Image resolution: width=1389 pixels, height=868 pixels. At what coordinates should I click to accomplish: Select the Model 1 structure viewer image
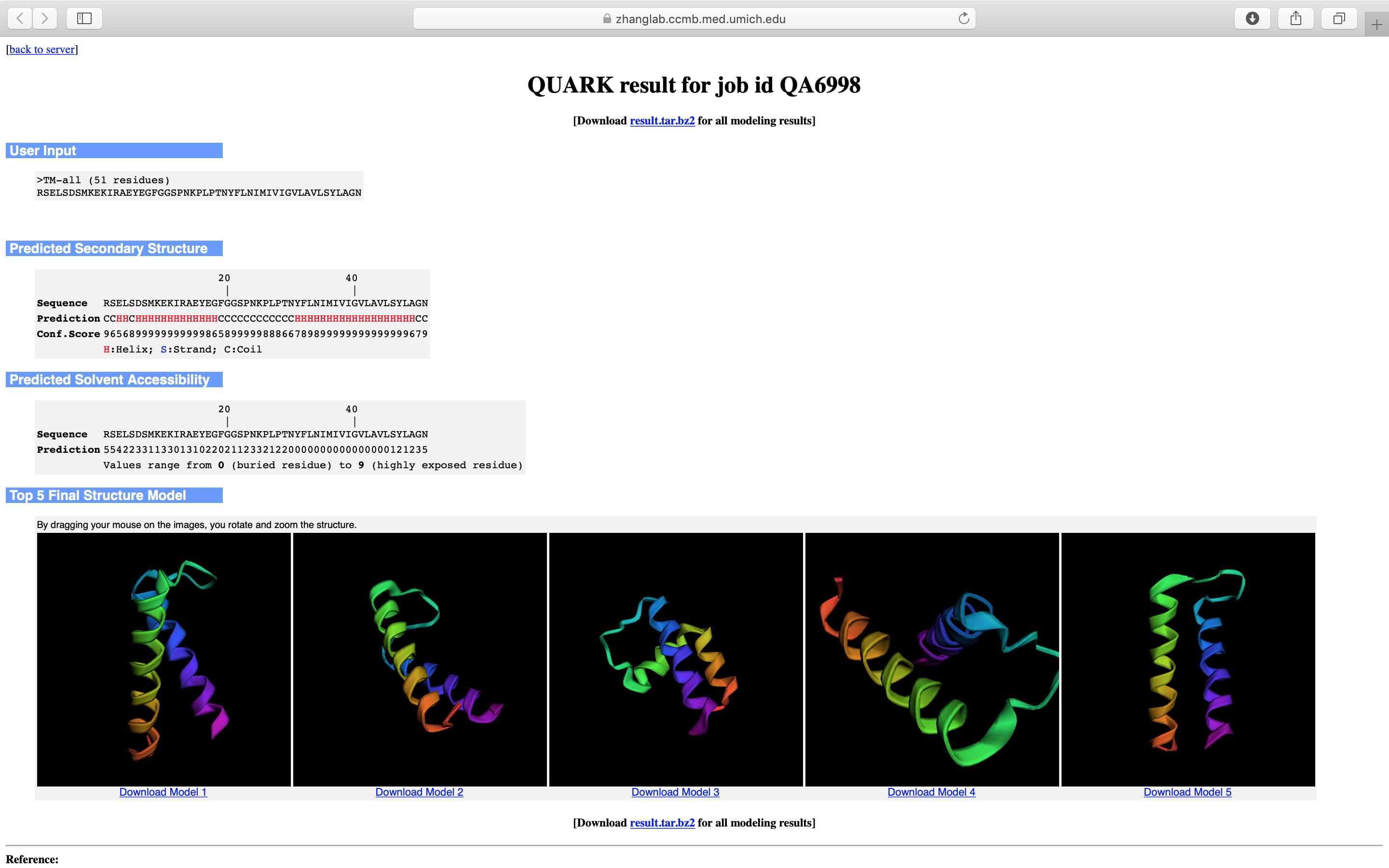pyautogui.click(x=163, y=660)
